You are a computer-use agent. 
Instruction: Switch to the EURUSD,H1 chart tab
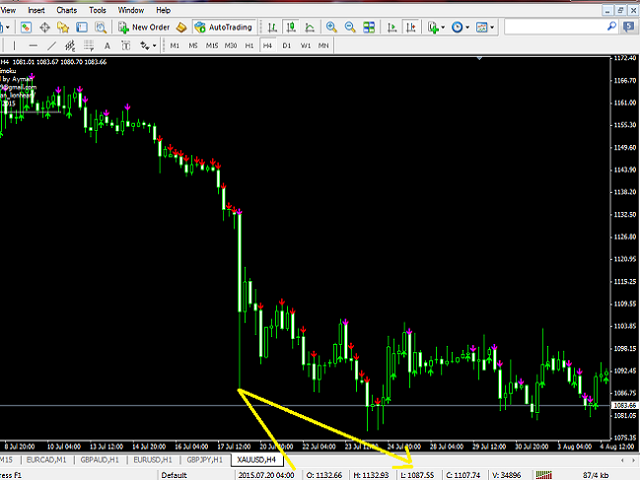[153, 460]
